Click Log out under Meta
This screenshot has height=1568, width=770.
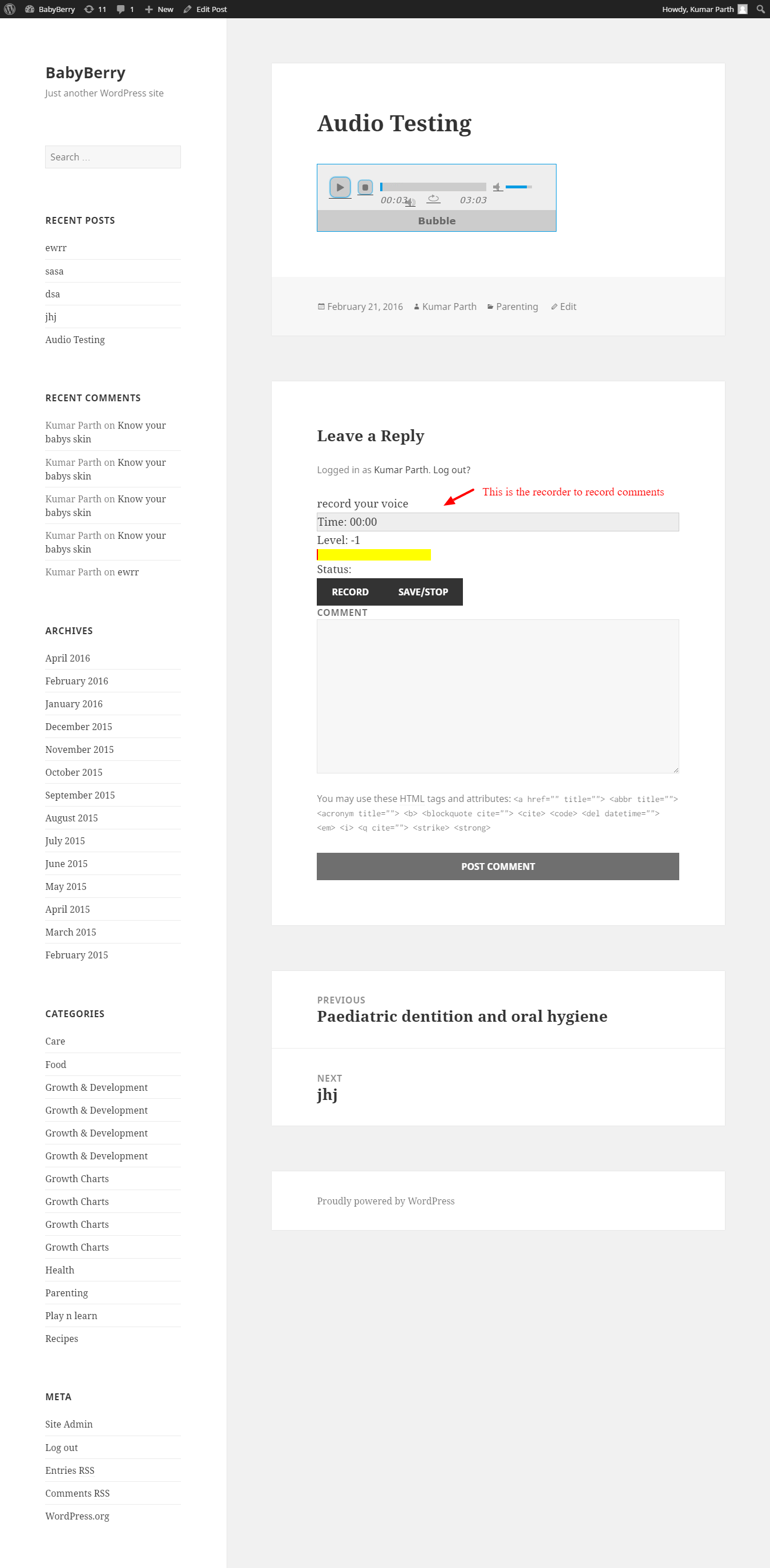(x=61, y=1447)
